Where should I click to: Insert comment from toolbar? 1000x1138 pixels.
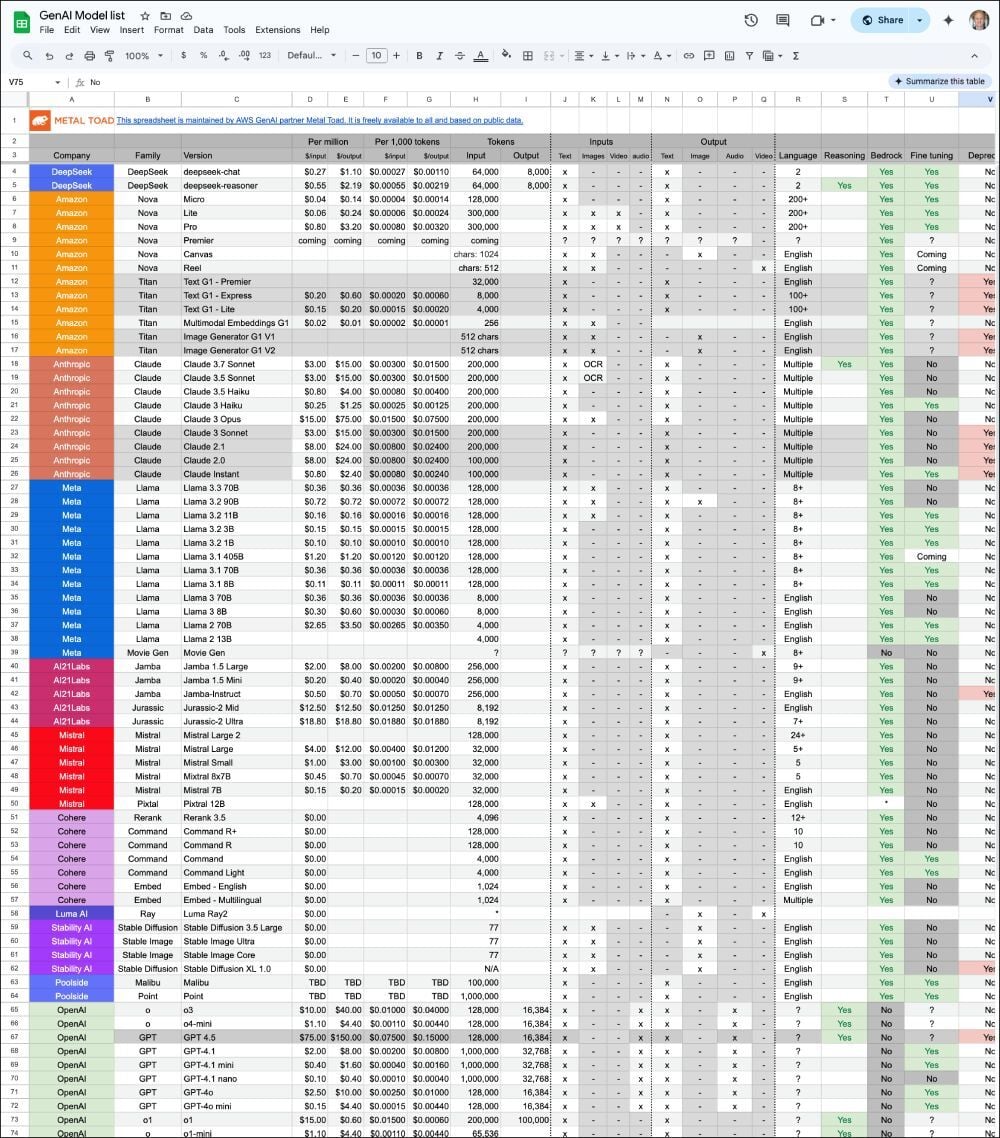coord(709,56)
